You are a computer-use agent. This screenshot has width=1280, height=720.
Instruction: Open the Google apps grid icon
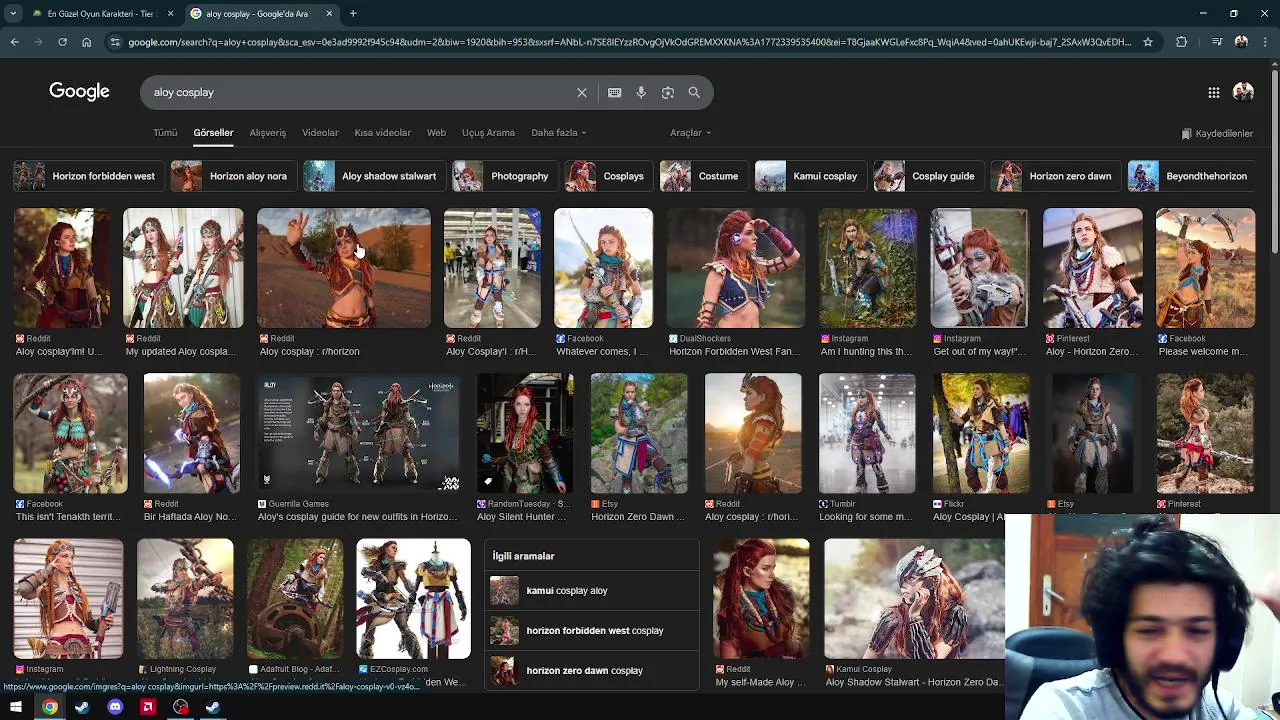[x=1213, y=92]
